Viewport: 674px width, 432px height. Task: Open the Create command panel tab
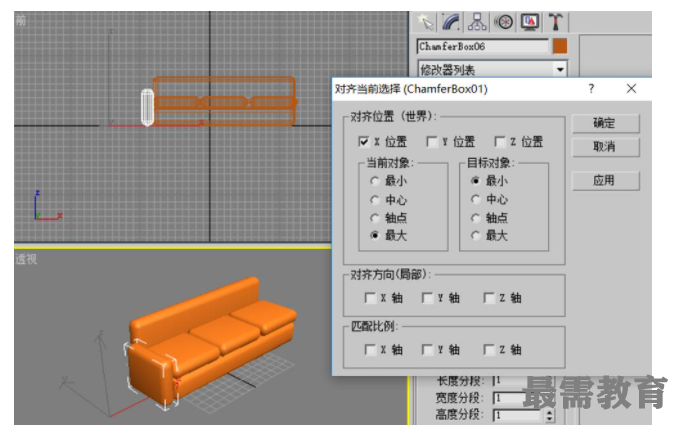(426, 22)
